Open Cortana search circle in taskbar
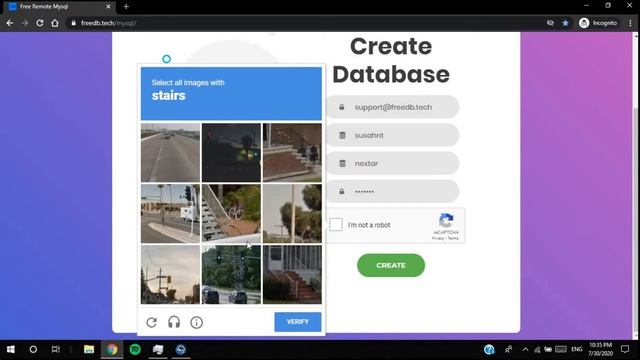640x360 pixels. (33, 349)
